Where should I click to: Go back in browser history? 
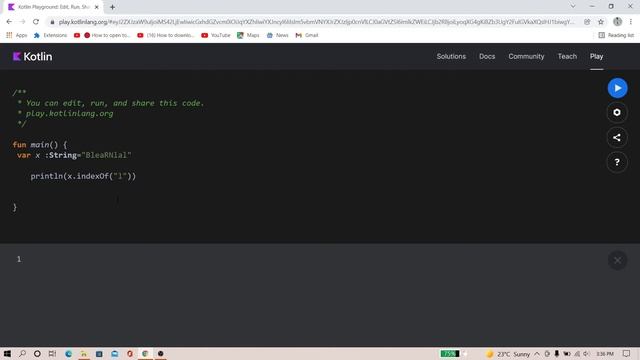coord(9,22)
